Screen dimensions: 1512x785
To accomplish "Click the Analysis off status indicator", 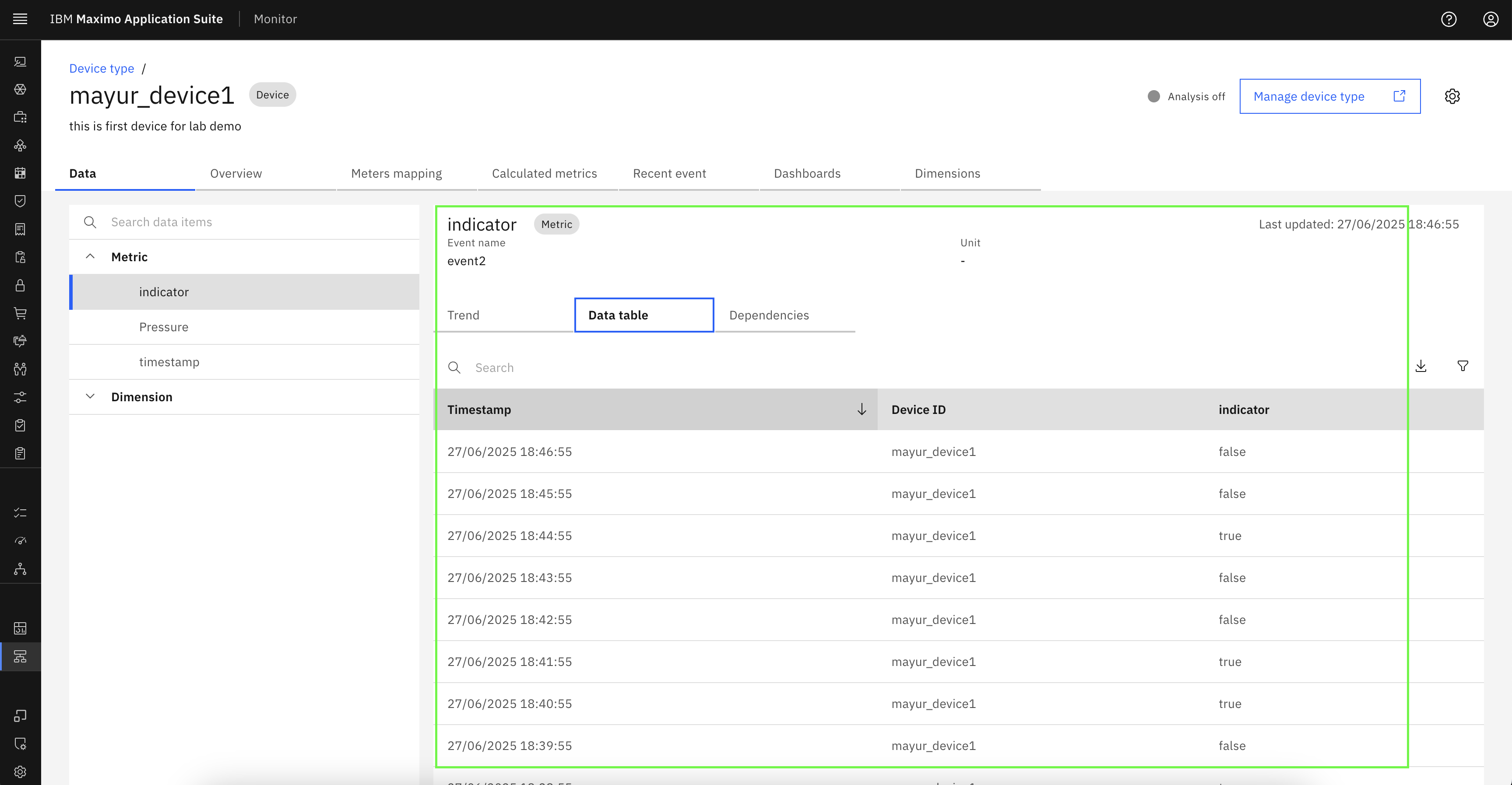I will [x=1186, y=96].
